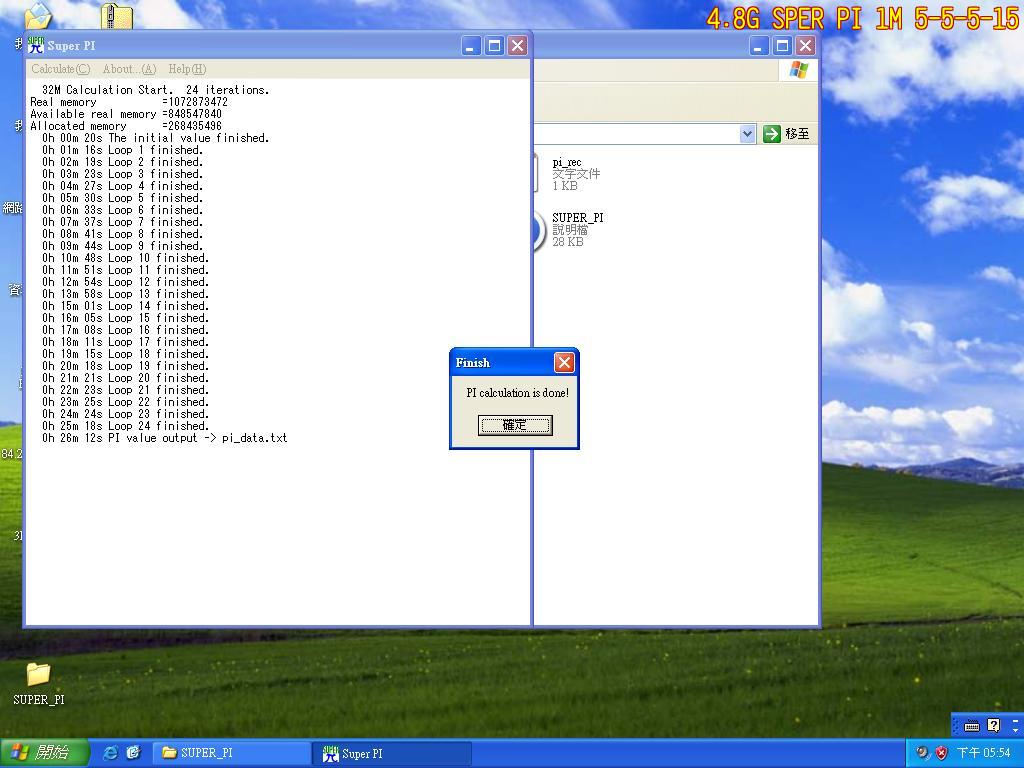Viewport: 1024px width, 768px height.
Task: Click the SUPER_PI help file icon
Action: click(x=539, y=231)
